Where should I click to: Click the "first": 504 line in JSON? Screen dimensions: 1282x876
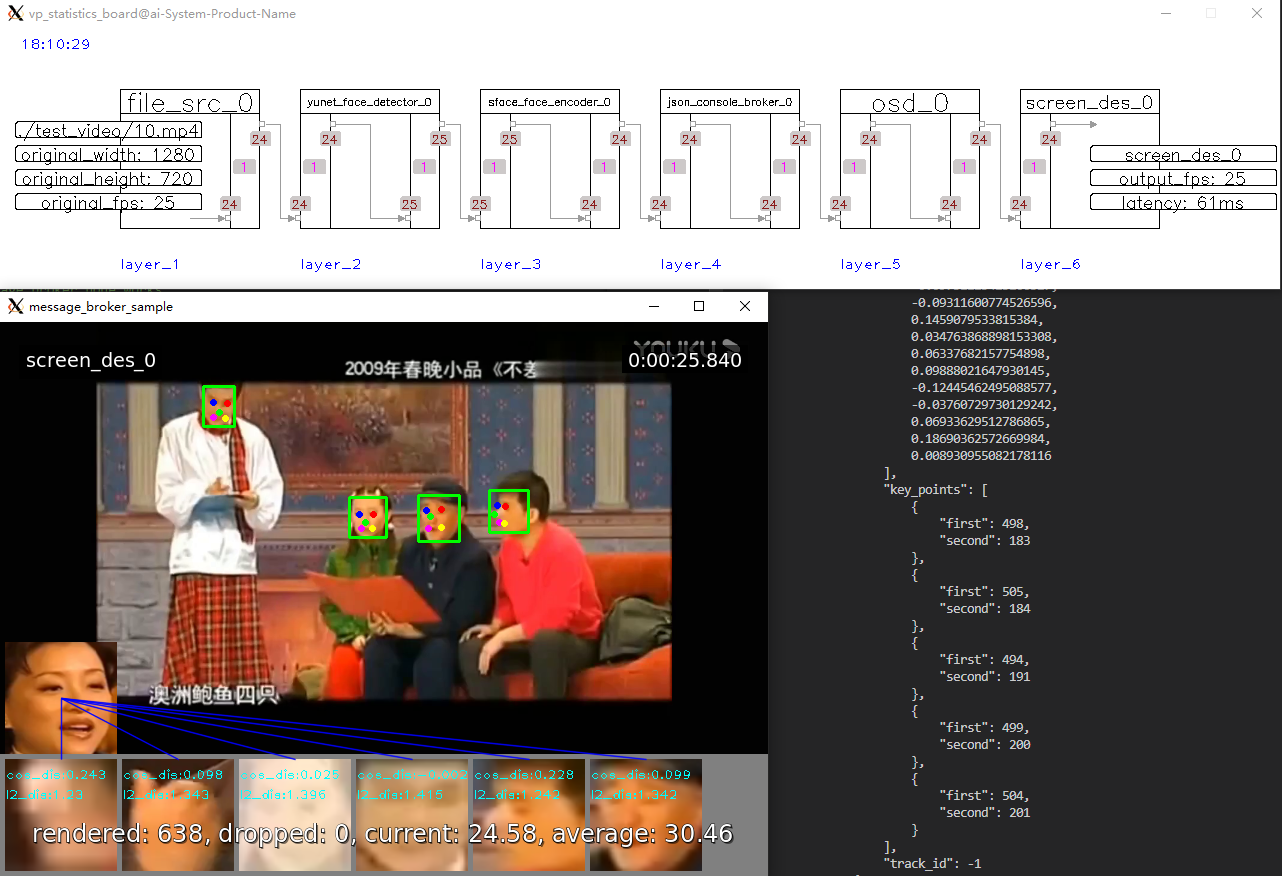(984, 795)
